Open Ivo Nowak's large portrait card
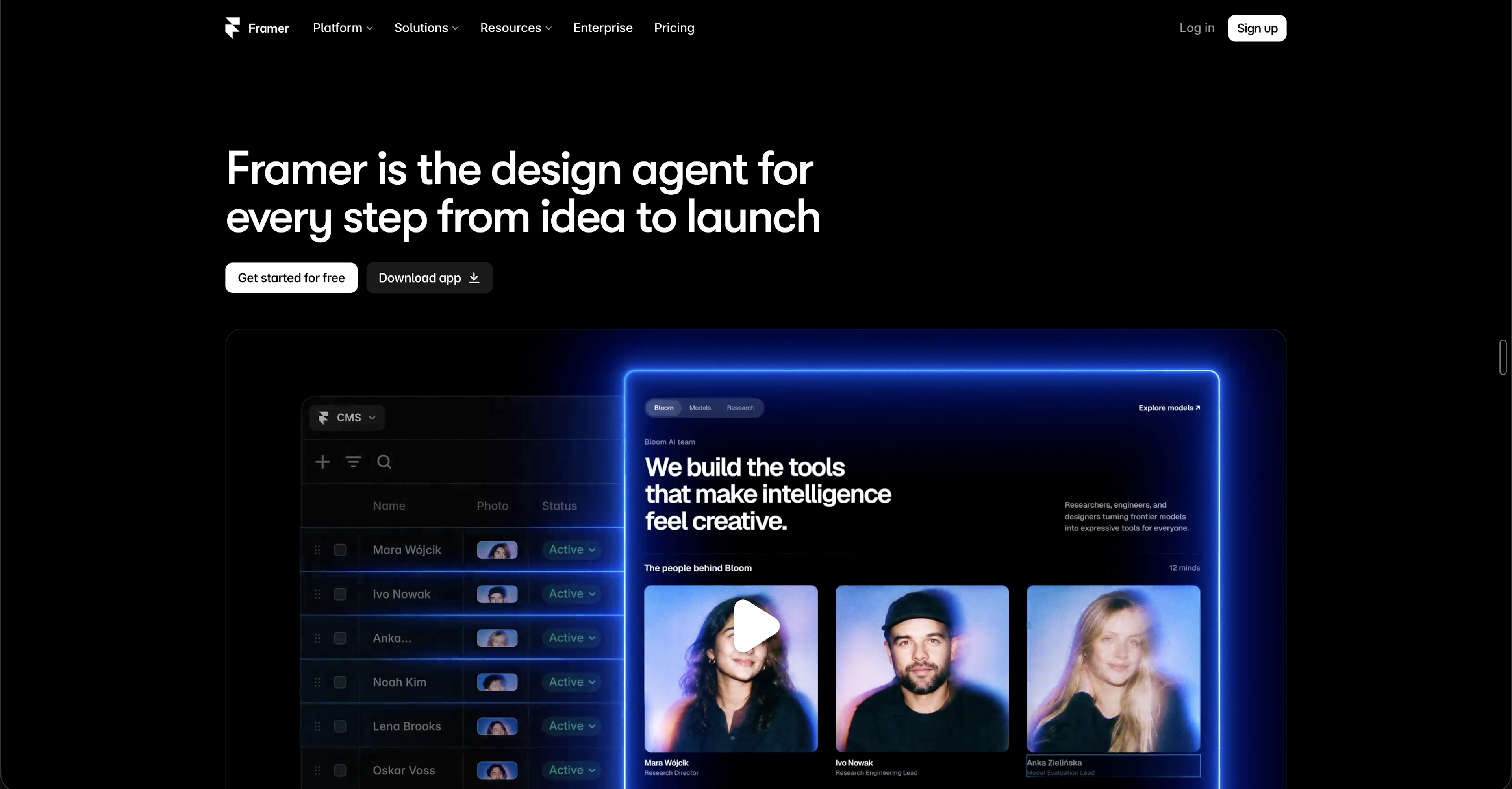Screen dimensions: 1512x789 pyautogui.click(x=922, y=669)
